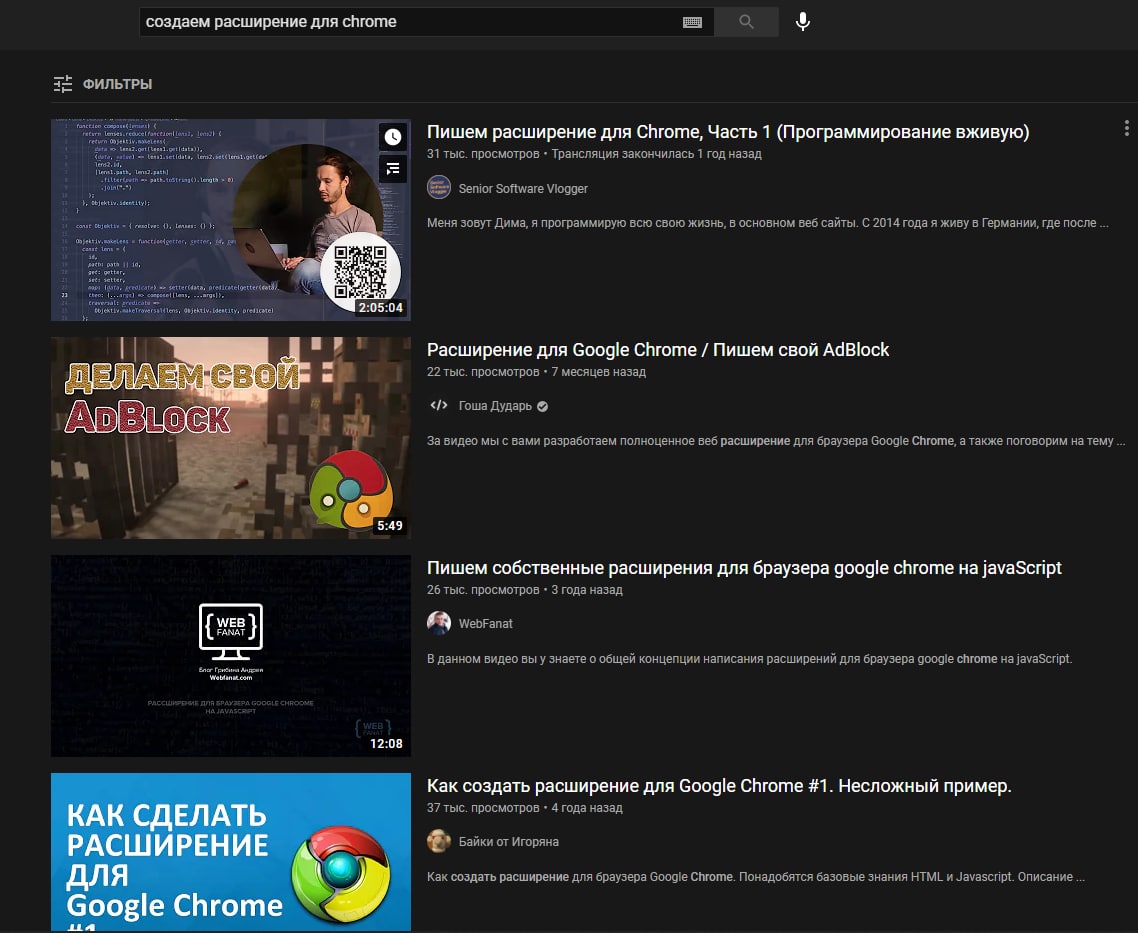Click the '31 тыс. просмотров' text

coord(483,154)
